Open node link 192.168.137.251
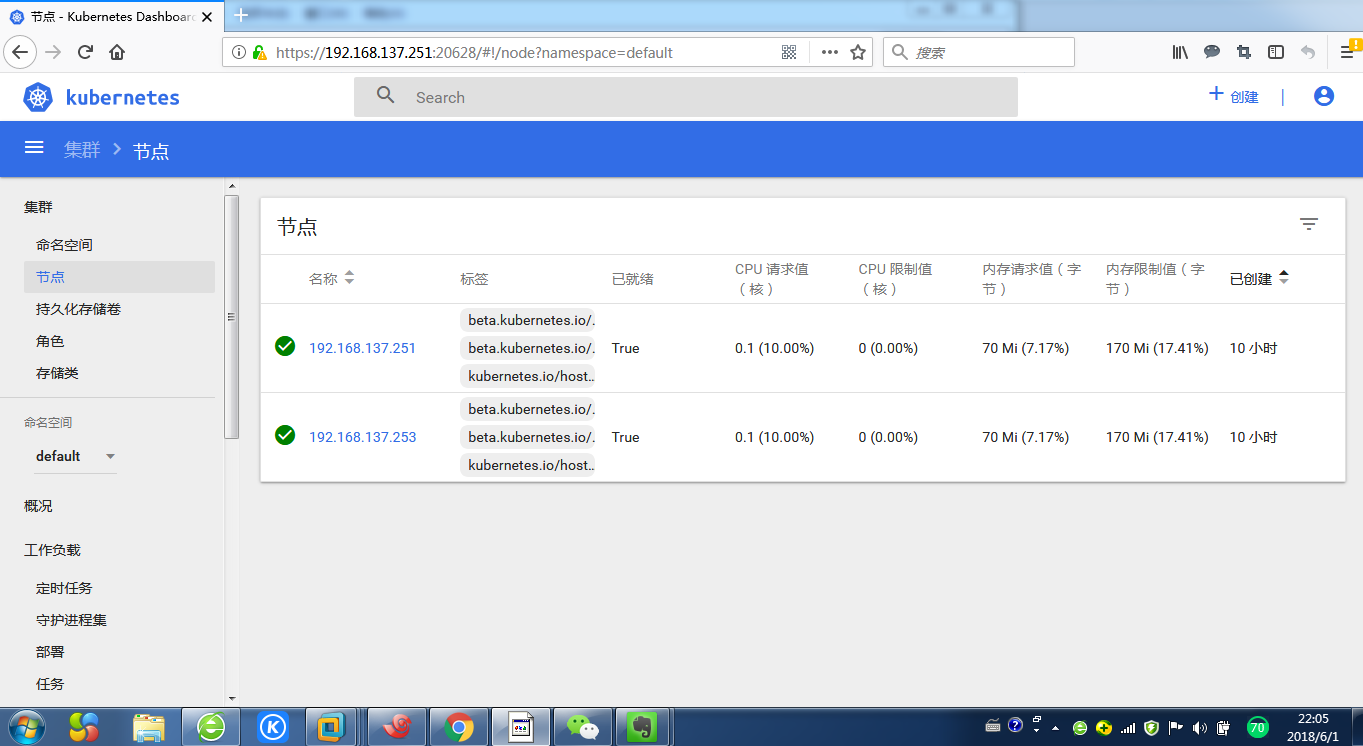Viewport: 1363px width, 746px height. coord(362,348)
